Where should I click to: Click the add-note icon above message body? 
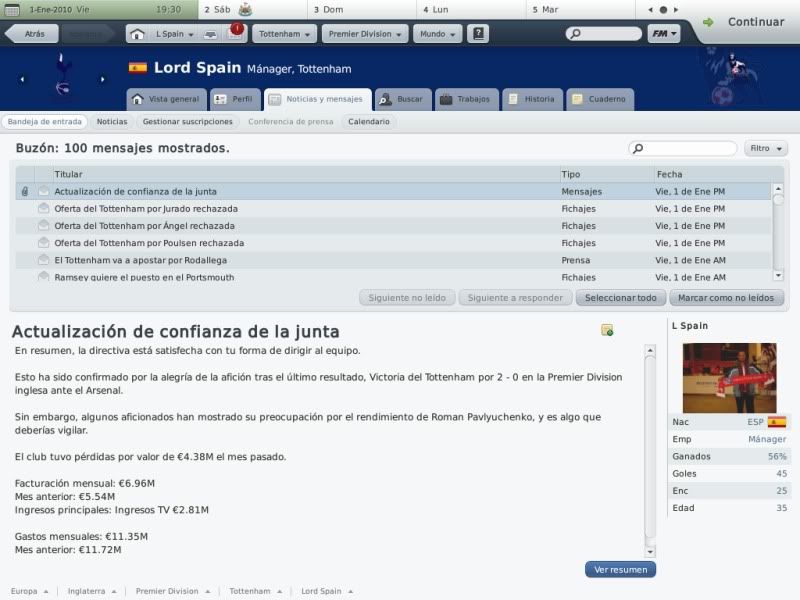[607, 330]
